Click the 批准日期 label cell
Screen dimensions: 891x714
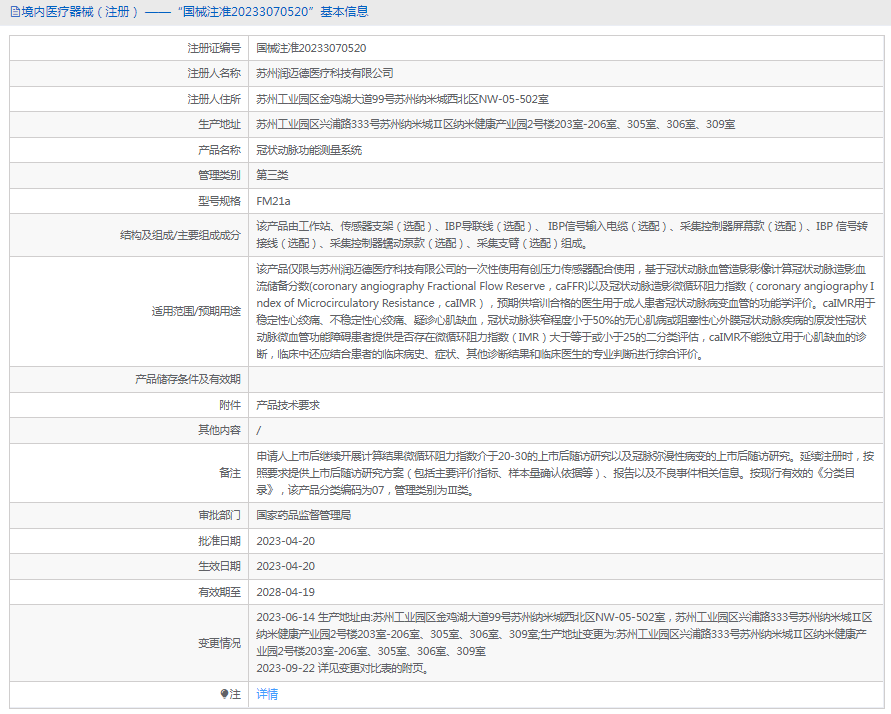(x=219, y=541)
